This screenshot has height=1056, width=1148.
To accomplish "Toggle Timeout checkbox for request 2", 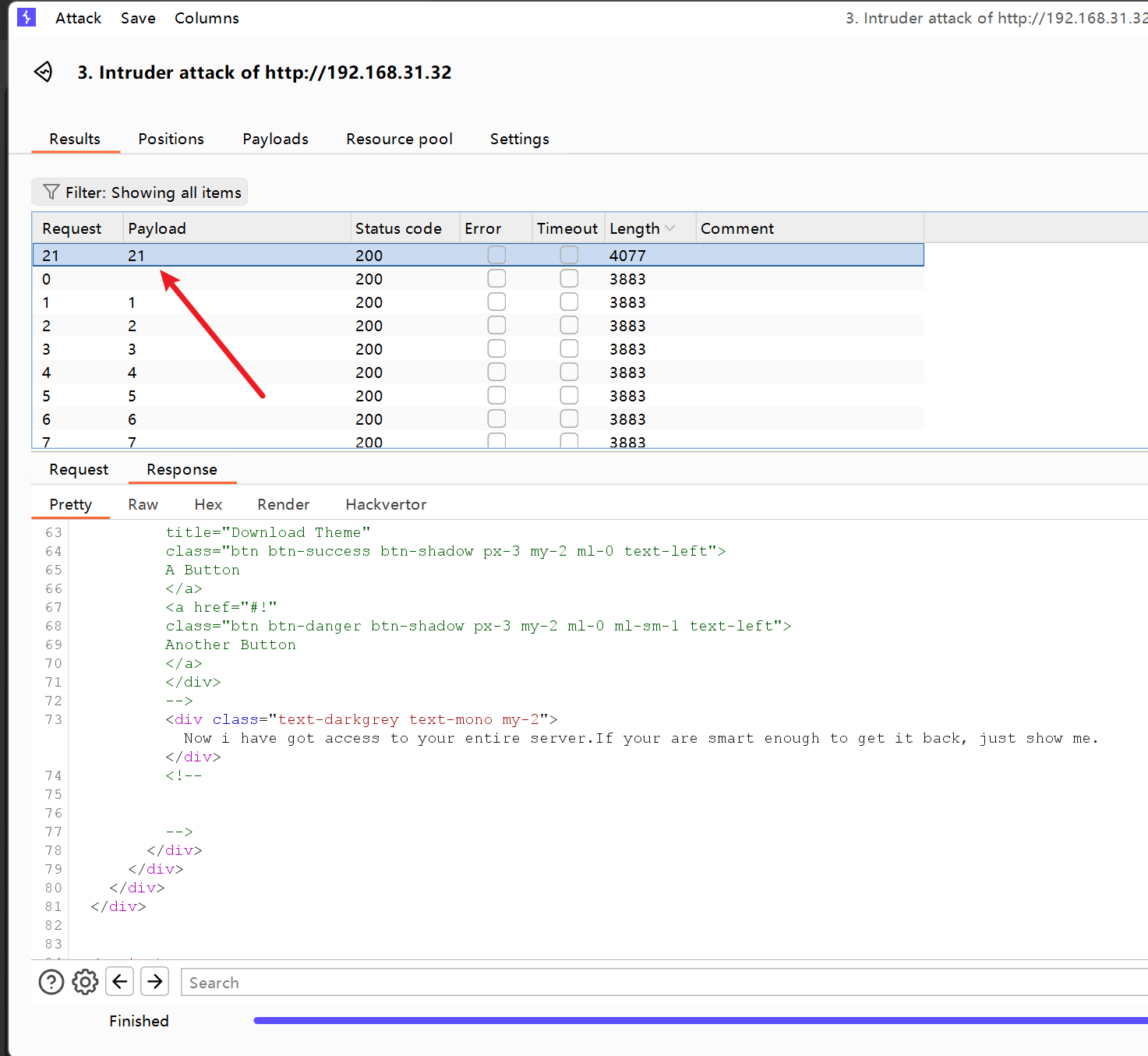I will click(x=569, y=325).
